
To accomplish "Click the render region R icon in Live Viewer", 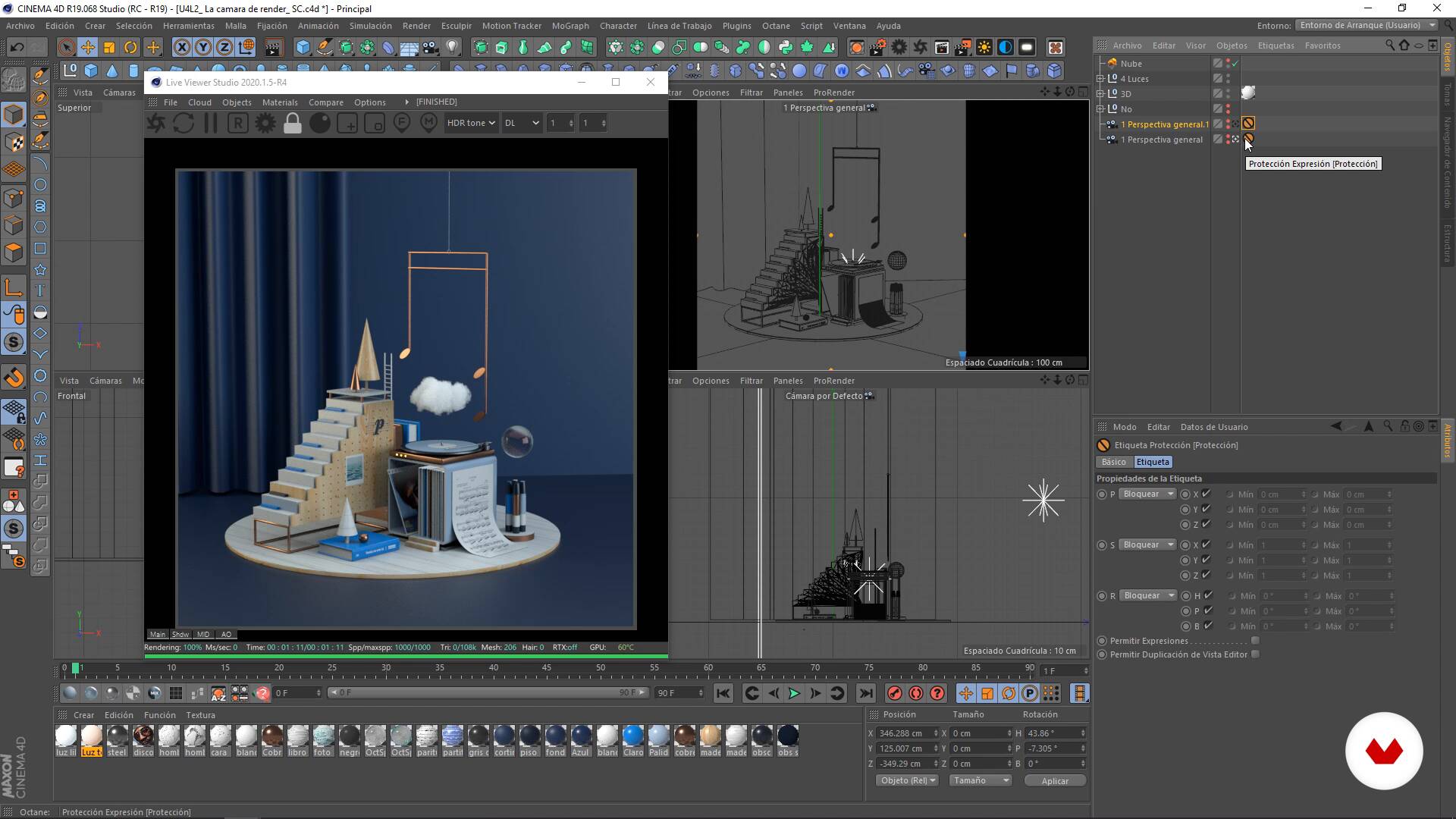I will click(x=238, y=123).
